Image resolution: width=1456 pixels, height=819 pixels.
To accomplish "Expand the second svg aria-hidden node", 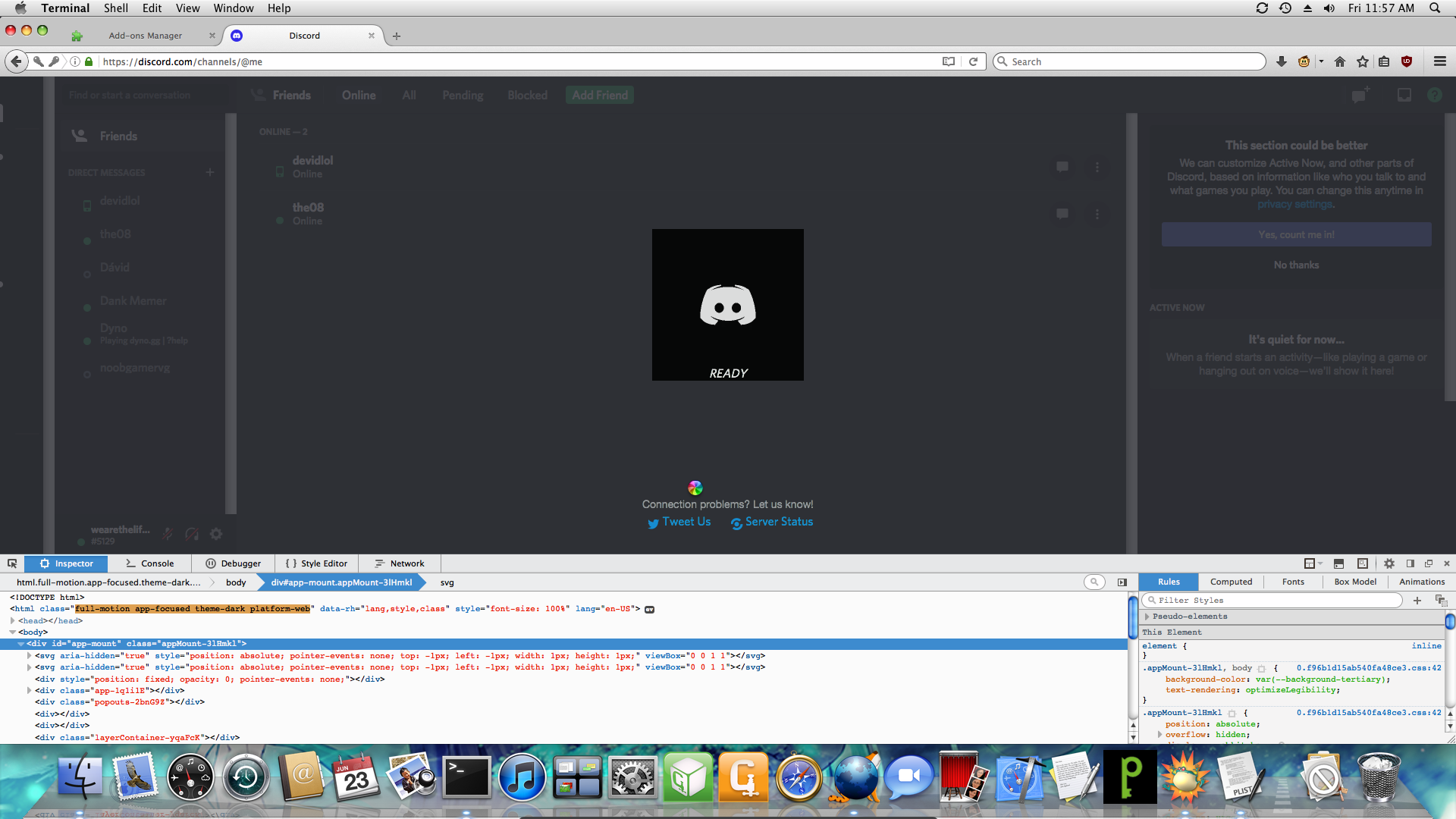I will 29,667.
